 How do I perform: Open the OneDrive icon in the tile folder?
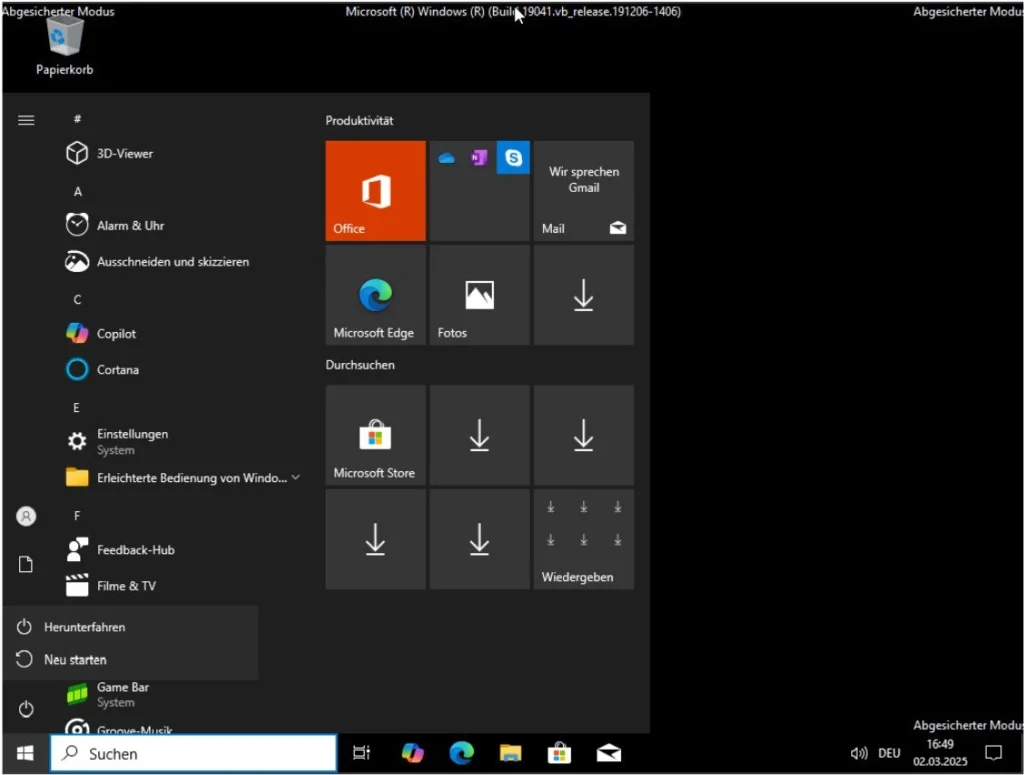447,157
